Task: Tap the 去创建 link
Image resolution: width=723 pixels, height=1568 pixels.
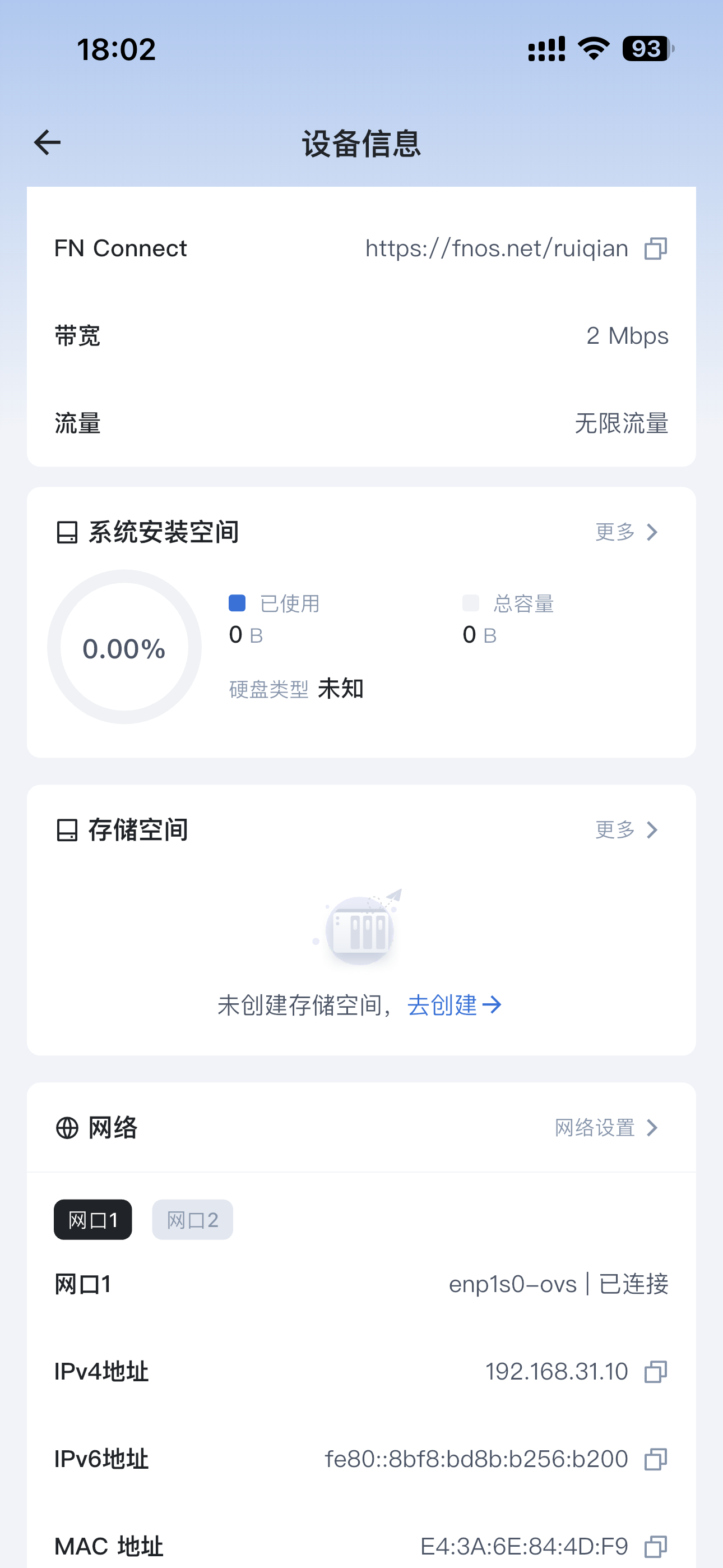Action: (454, 1005)
